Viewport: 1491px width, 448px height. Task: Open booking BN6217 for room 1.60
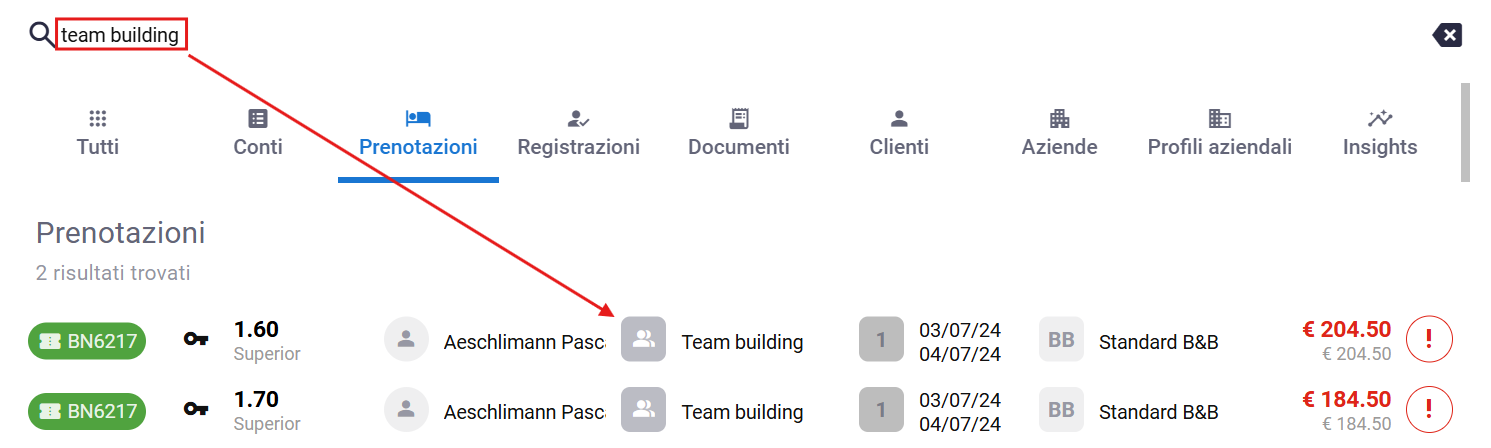pyautogui.click(x=87, y=341)
